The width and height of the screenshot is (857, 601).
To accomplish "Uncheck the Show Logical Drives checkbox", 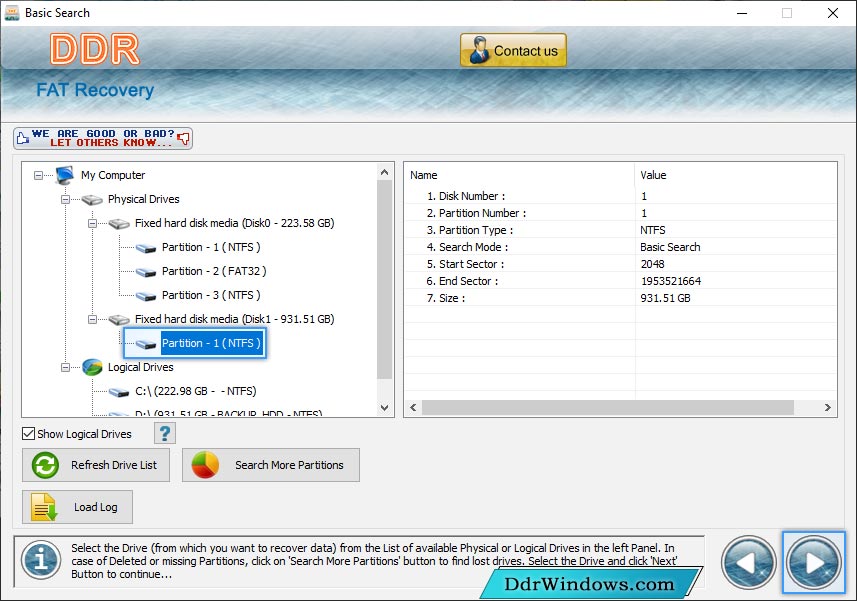I will click(x=29, y=434).
